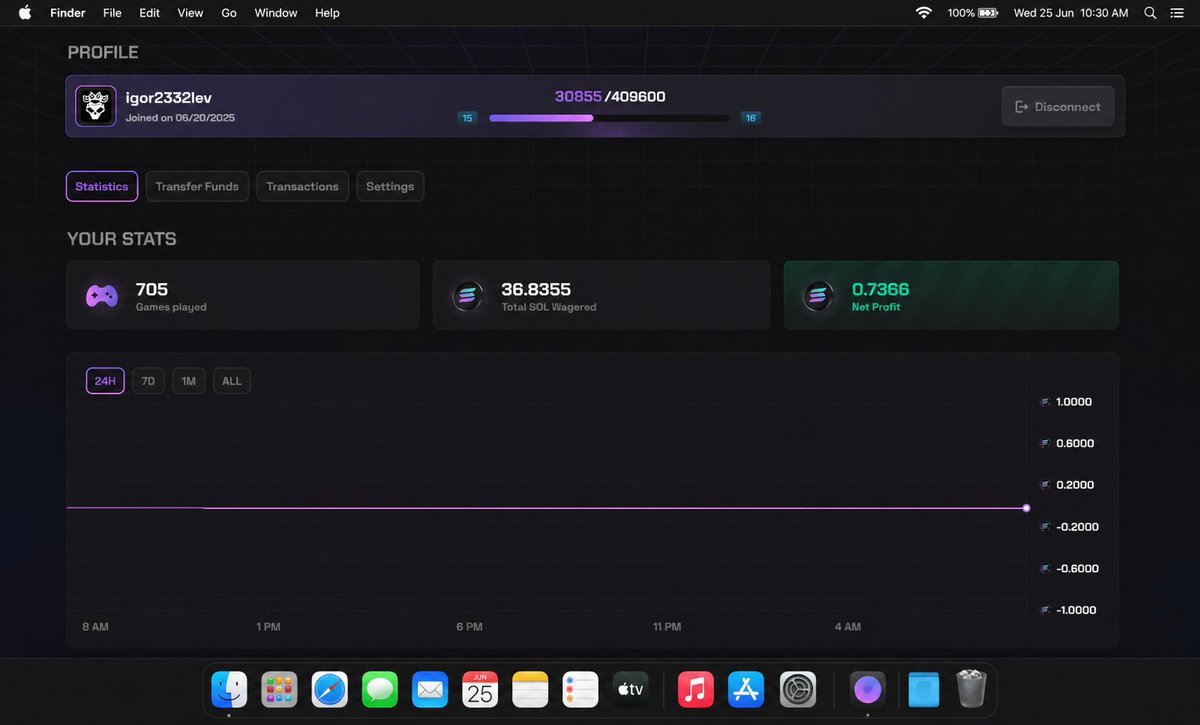Switch to the Transfer Funds tab
This screenshot has height=725, width=1200.
[197, 186]
